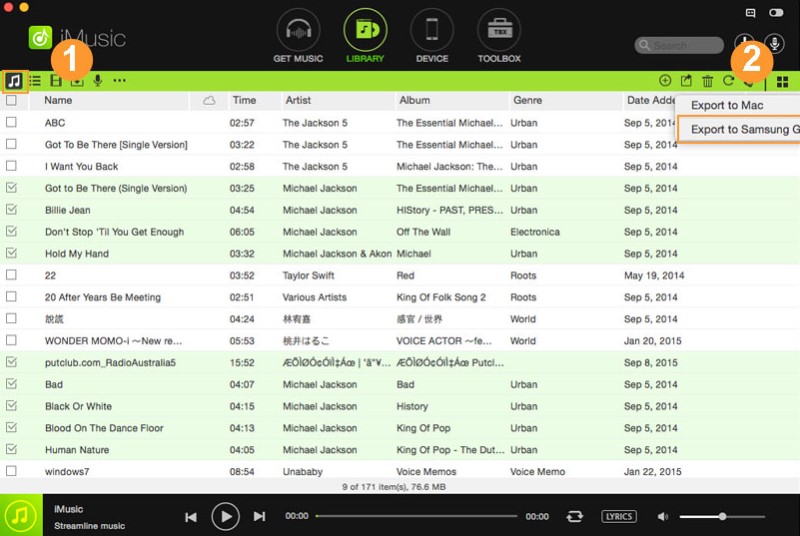Click the iMusic logo icon
The height and width of the screenshot is (536, 800).
(x=40, y=38)
